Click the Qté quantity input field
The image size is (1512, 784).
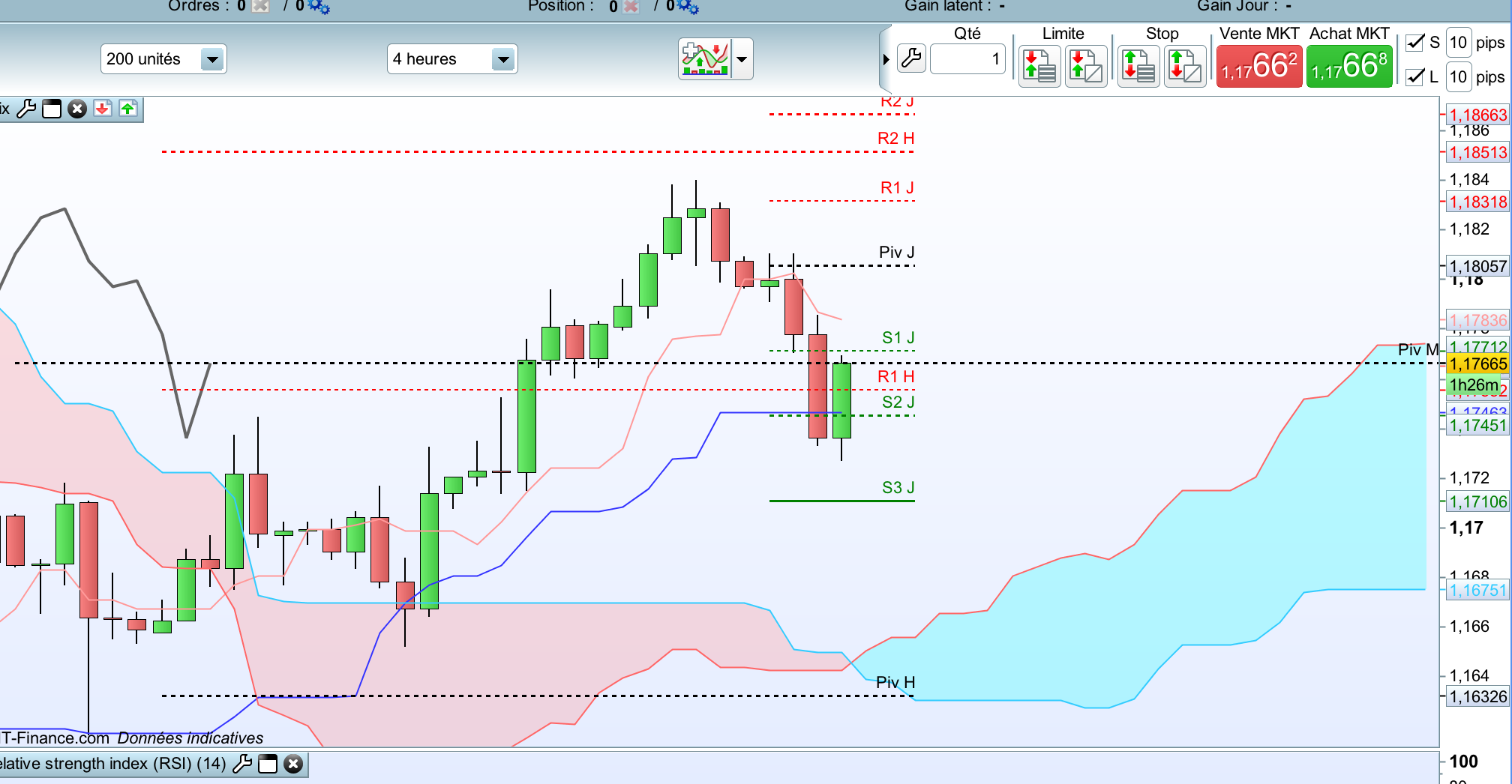967,58
